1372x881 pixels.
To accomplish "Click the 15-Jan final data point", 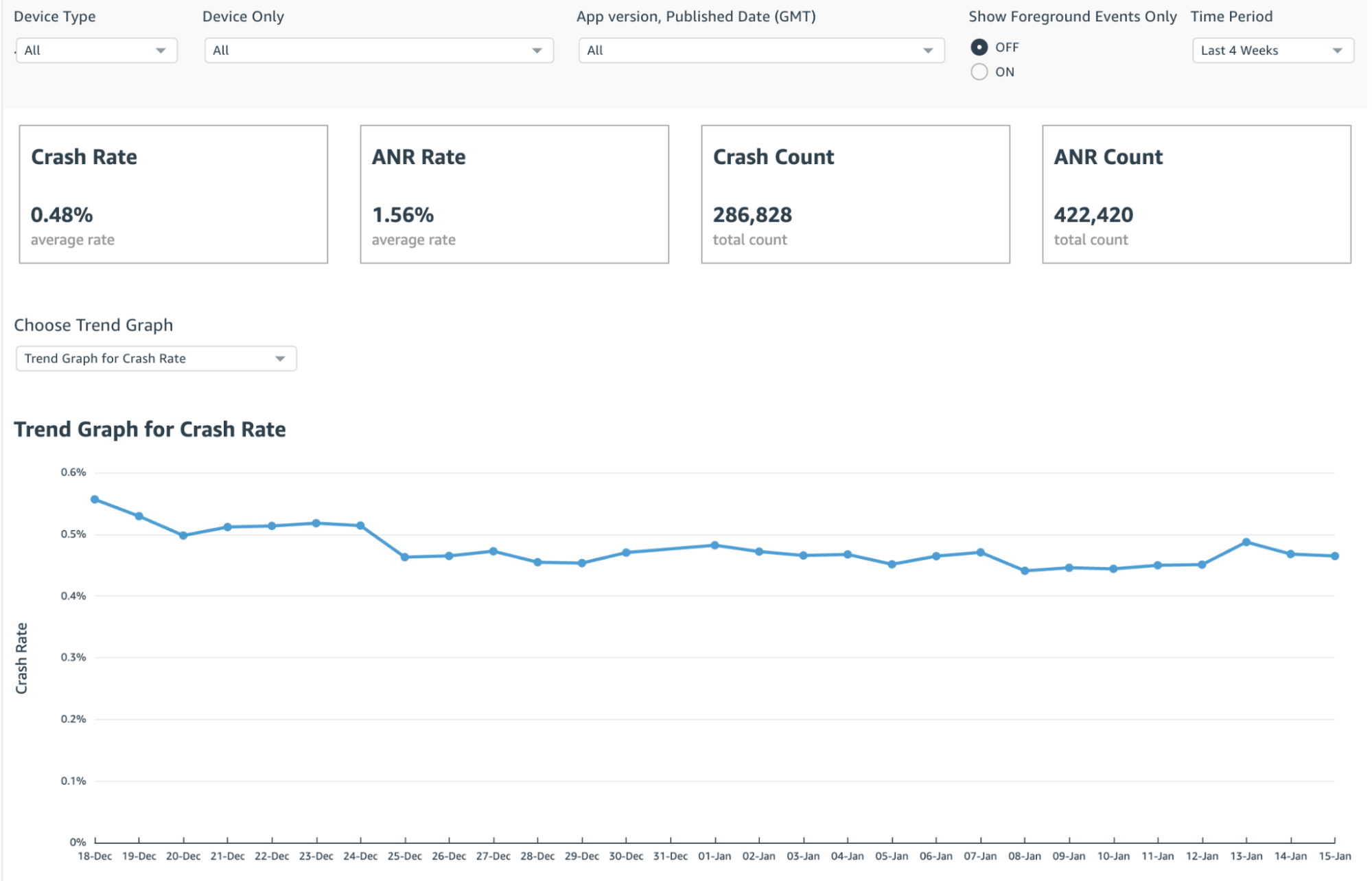I will (x=1335, y=556).
